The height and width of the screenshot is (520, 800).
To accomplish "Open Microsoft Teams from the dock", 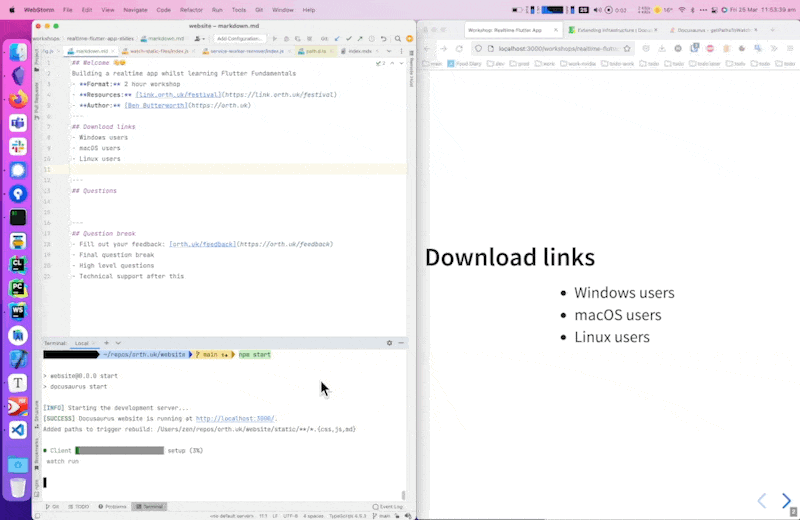I will (18, 123).
